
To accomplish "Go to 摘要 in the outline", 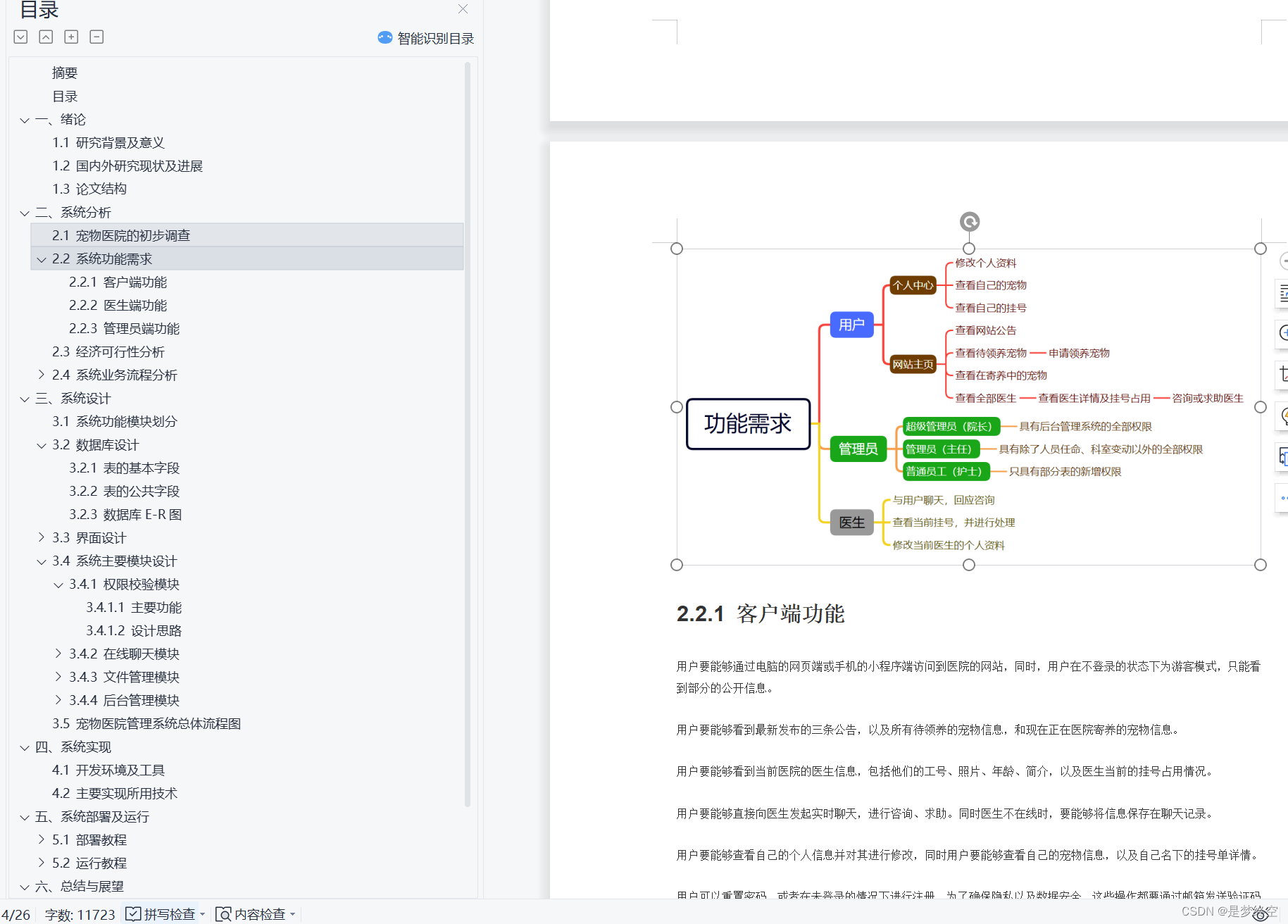I will [65, 73].
